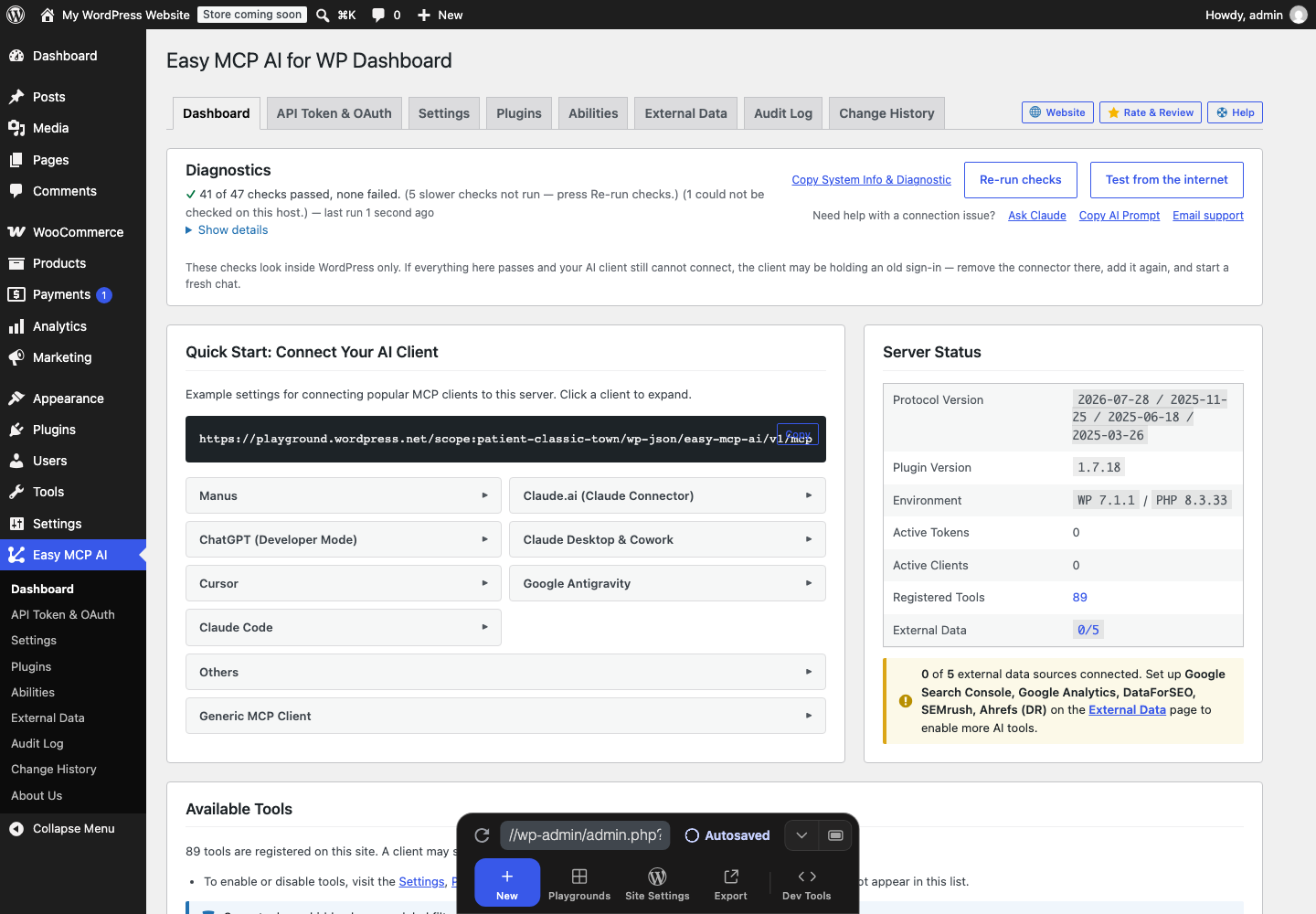Open Tools via its wrench icon
The image size is (1316, 914).
(x=16, y=492)
